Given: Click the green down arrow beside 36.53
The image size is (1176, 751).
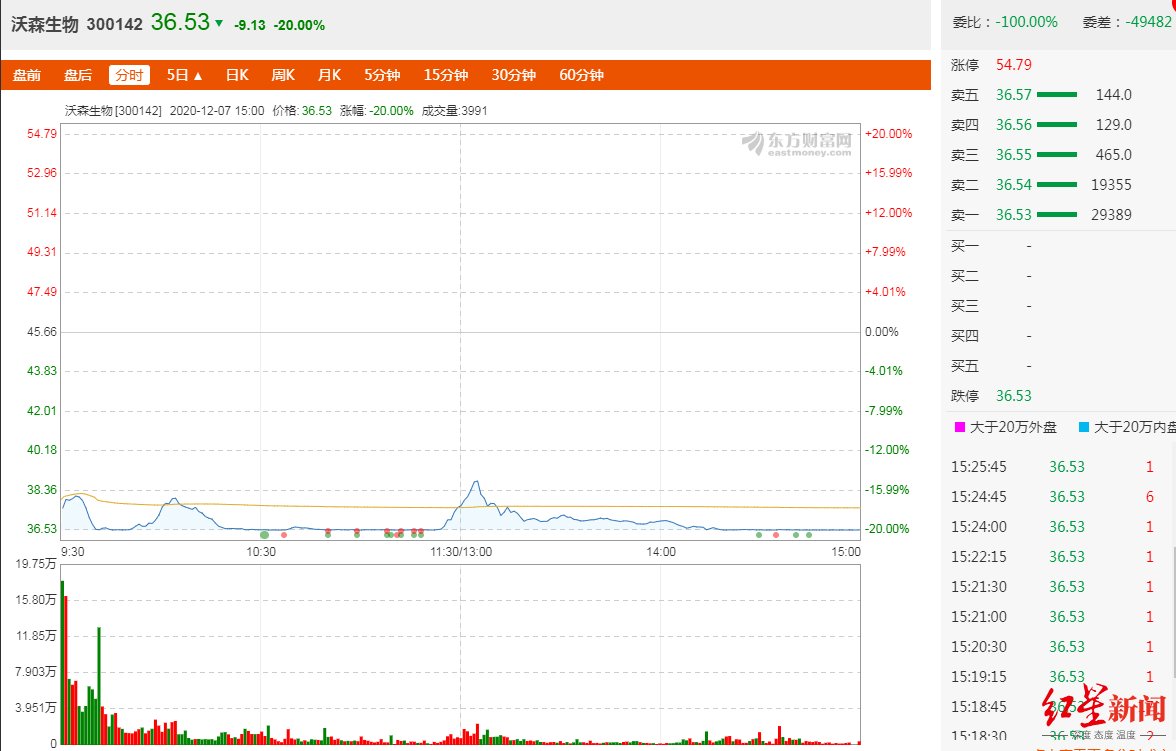Looking at the screenshot, I should [x=219, y=23].
